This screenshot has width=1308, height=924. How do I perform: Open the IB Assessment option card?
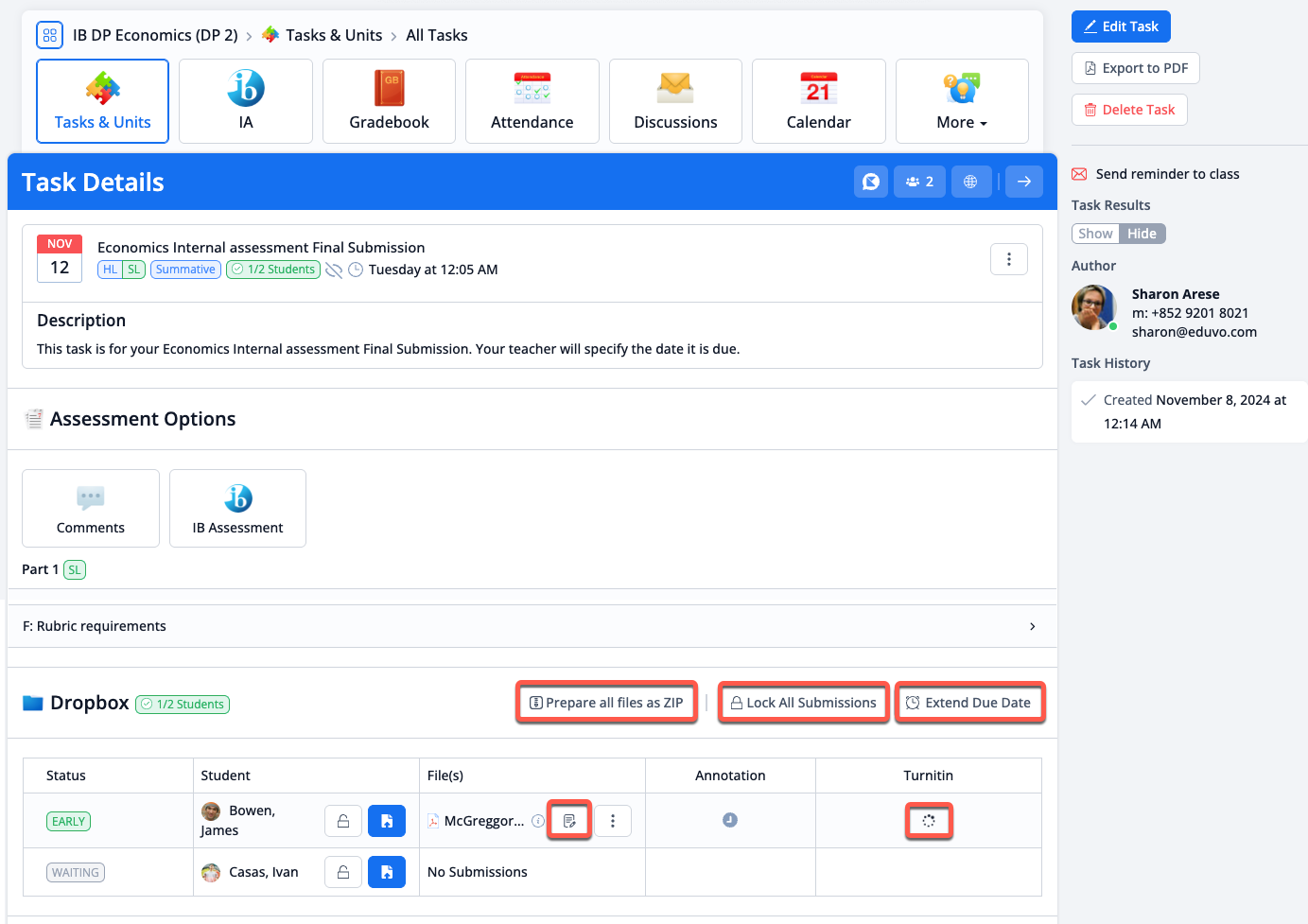237,508
